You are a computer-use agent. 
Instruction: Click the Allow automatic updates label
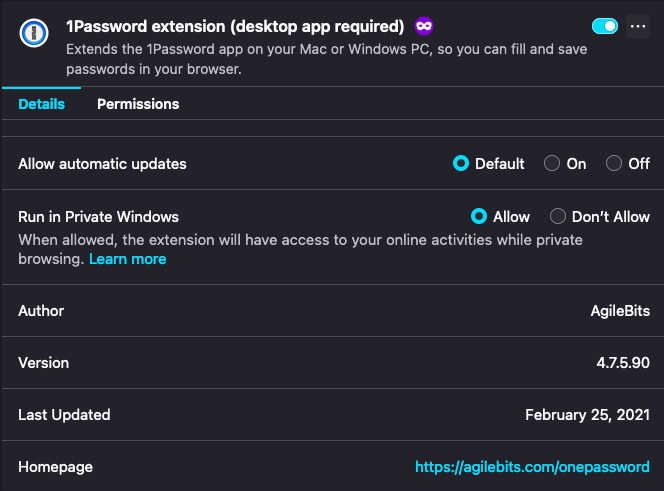[x=102, y=164]
